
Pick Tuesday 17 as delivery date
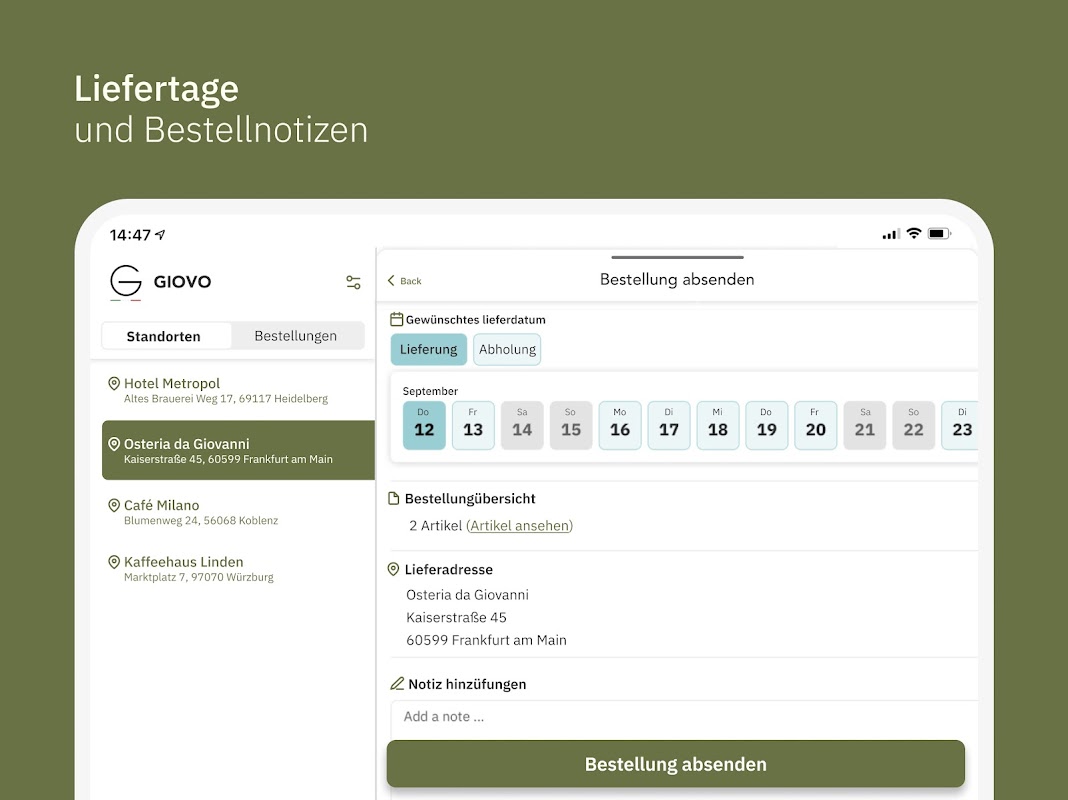[669, 425]
